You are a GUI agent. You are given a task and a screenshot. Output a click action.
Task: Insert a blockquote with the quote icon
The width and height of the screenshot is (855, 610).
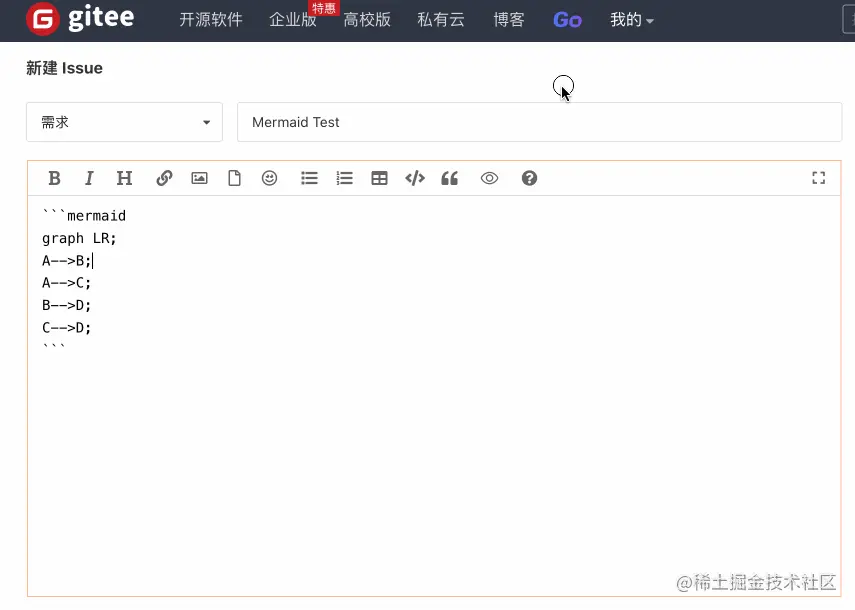pyautogui.click(x=450, y=178)
